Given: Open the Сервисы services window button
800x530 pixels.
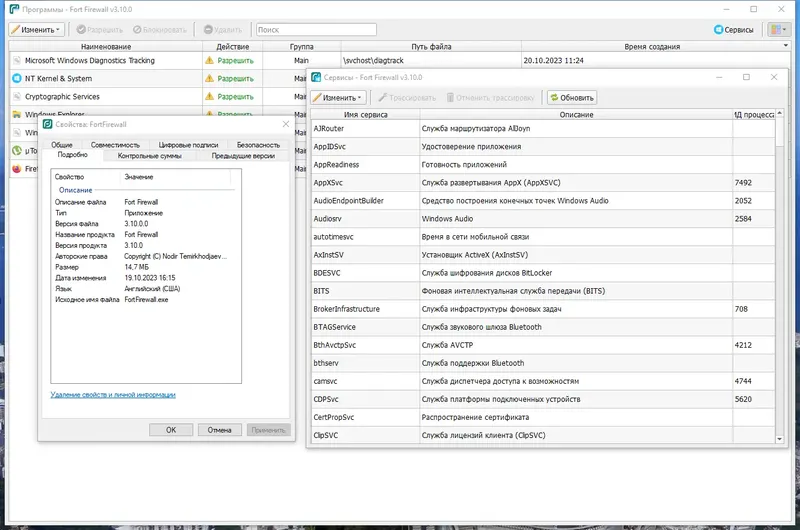Looking at the screenshot, I should (733, 30).
